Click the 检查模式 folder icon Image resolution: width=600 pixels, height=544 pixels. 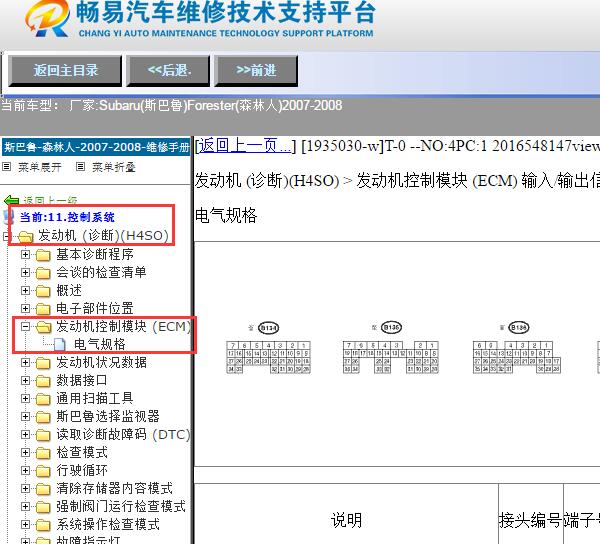(x=43, y=453)
